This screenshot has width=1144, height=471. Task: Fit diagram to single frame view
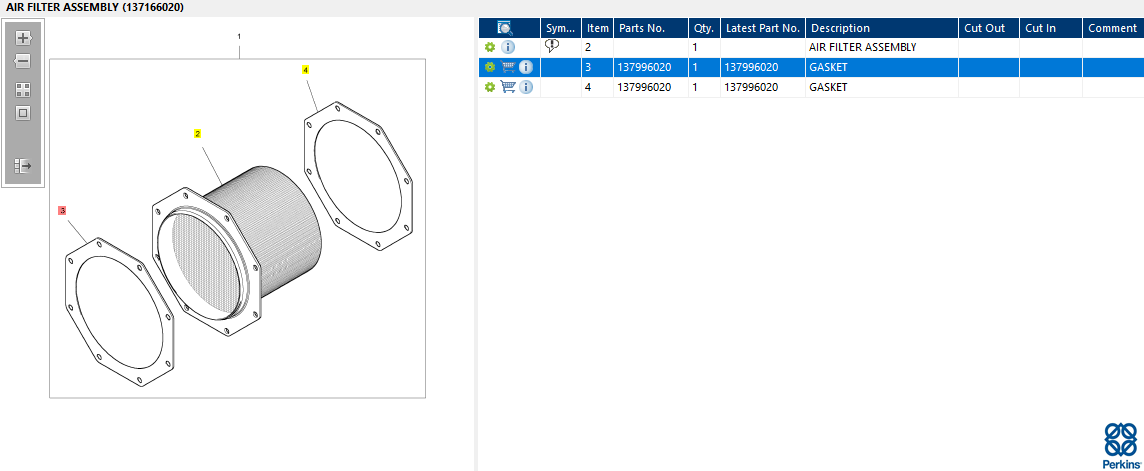pyautogui.click(x=23, y=113)
